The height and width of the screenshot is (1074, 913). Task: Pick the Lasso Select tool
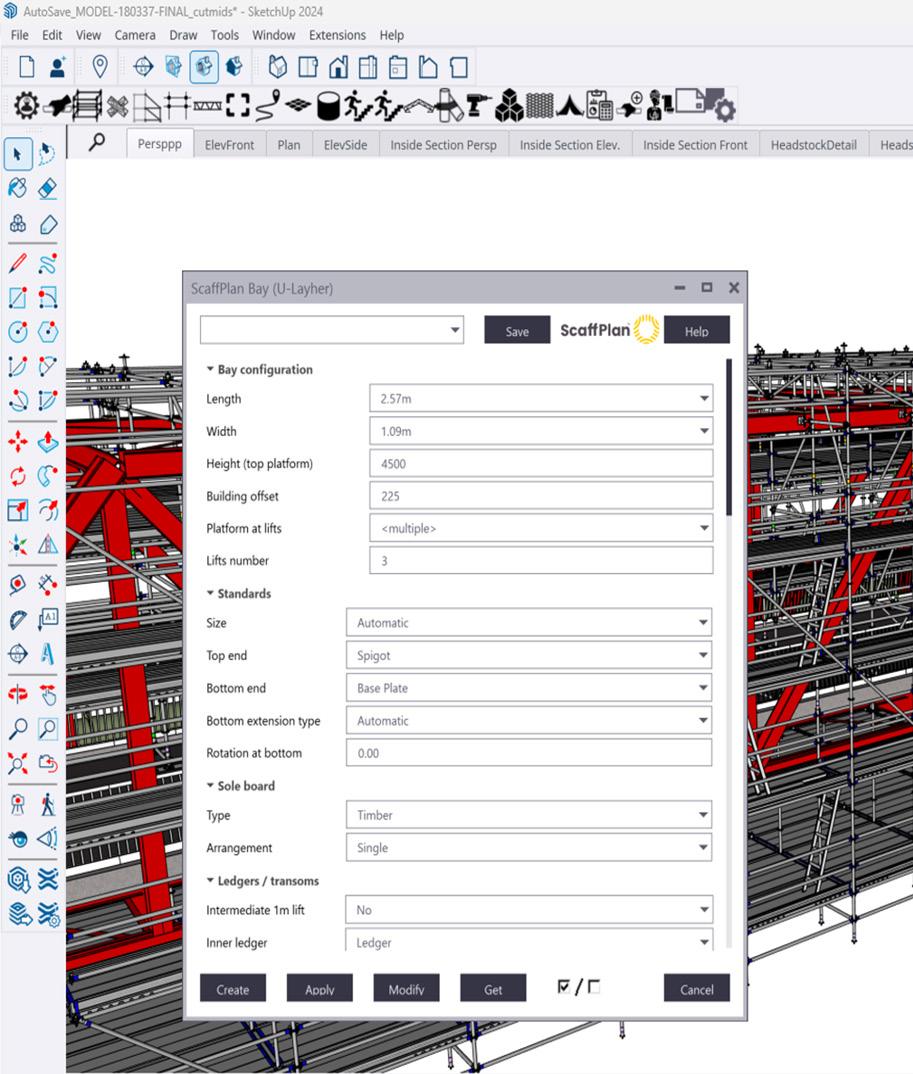(47, 154)
